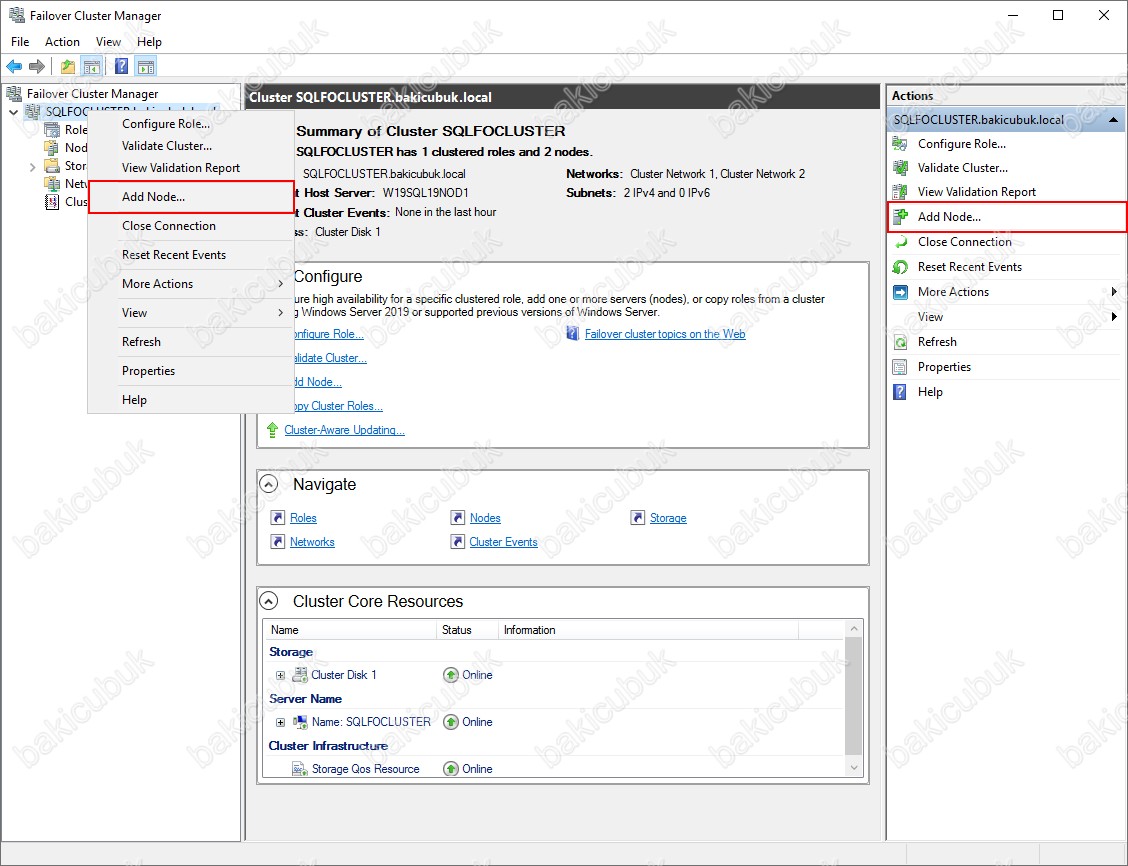Click the Properties icon in Actions pane

click(x=900, y=367)
